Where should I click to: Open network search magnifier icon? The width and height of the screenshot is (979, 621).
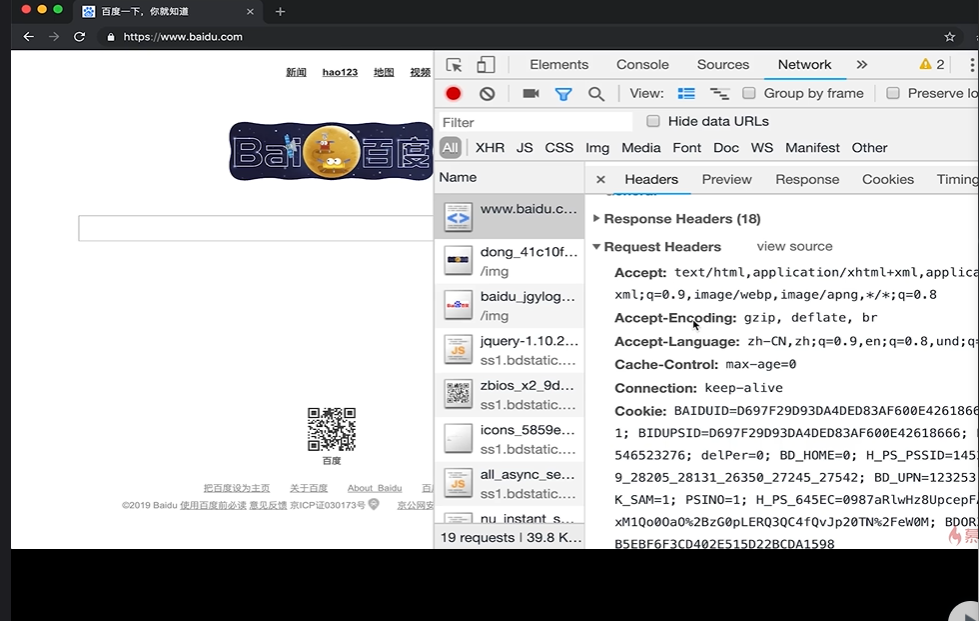click(596, 94)
